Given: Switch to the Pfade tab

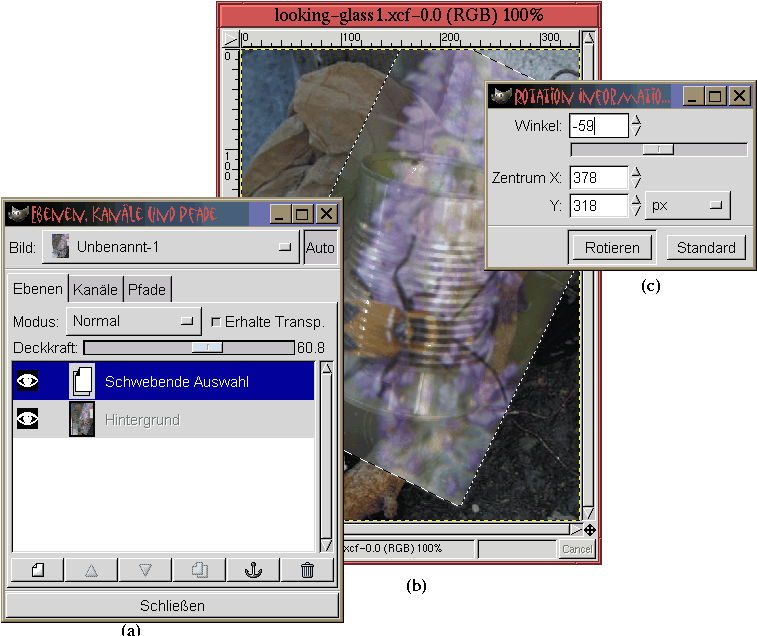Looking at the screenshot, I should tap(147, 290).
